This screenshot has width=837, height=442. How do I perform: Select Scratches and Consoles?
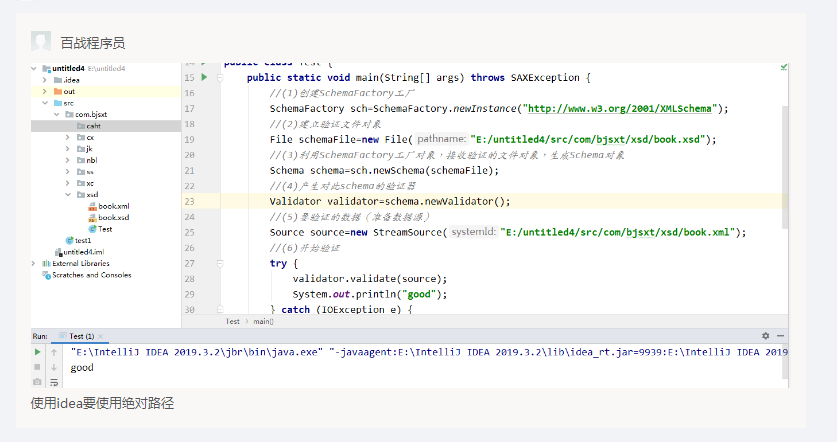[92, 275]
